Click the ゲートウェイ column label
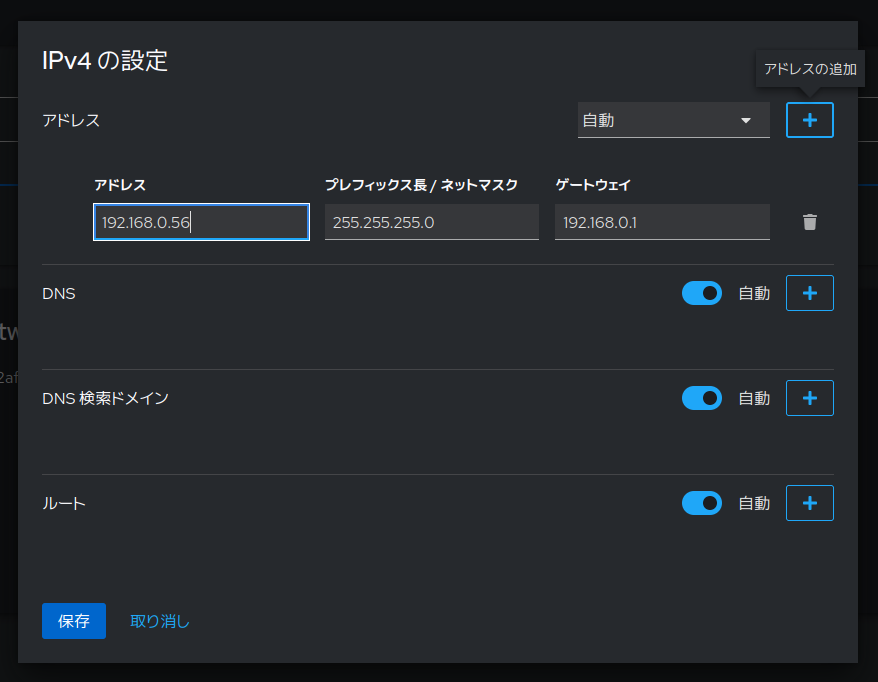 click(x=593, y=185)
